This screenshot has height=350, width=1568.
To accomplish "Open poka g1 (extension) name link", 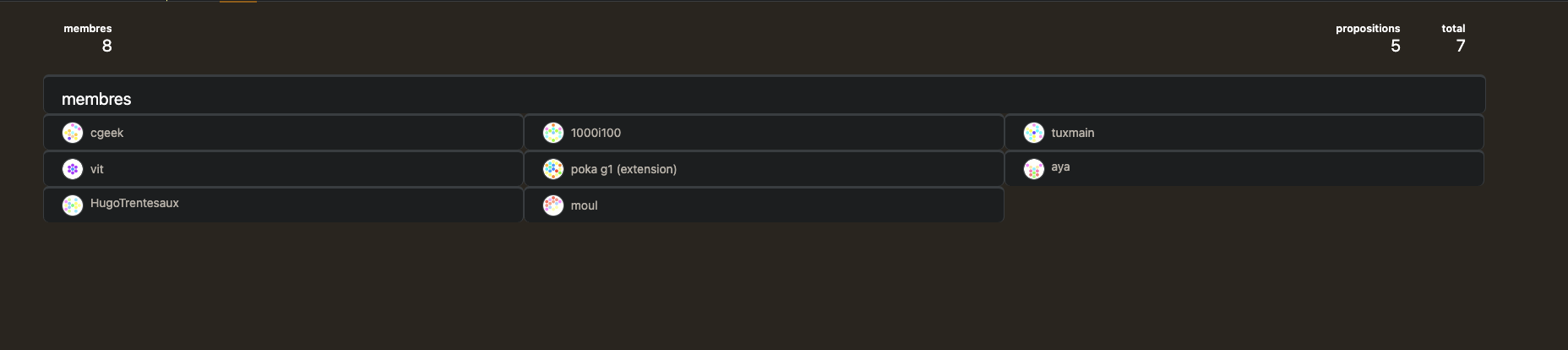I will pos(623,169).
